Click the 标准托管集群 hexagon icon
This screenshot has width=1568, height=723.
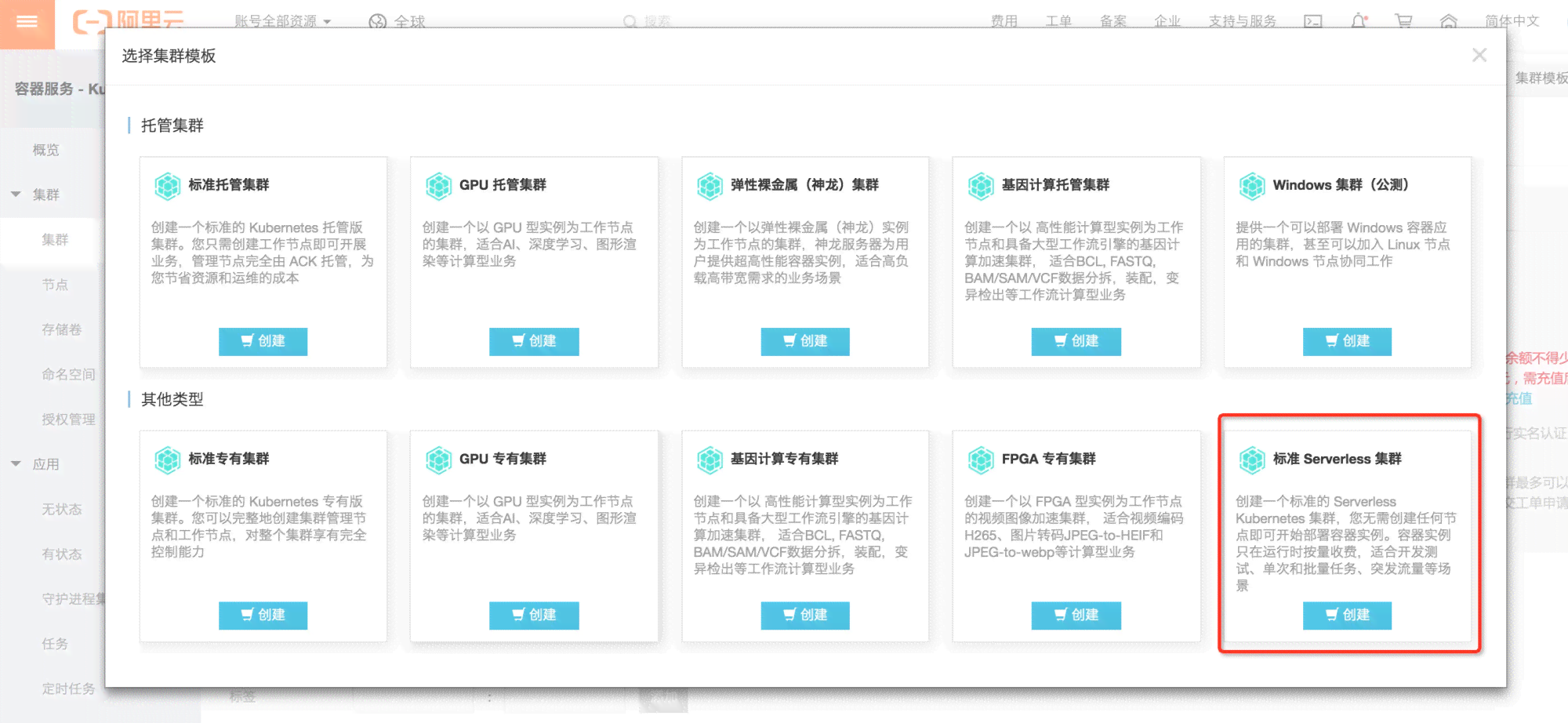[168, 186]
